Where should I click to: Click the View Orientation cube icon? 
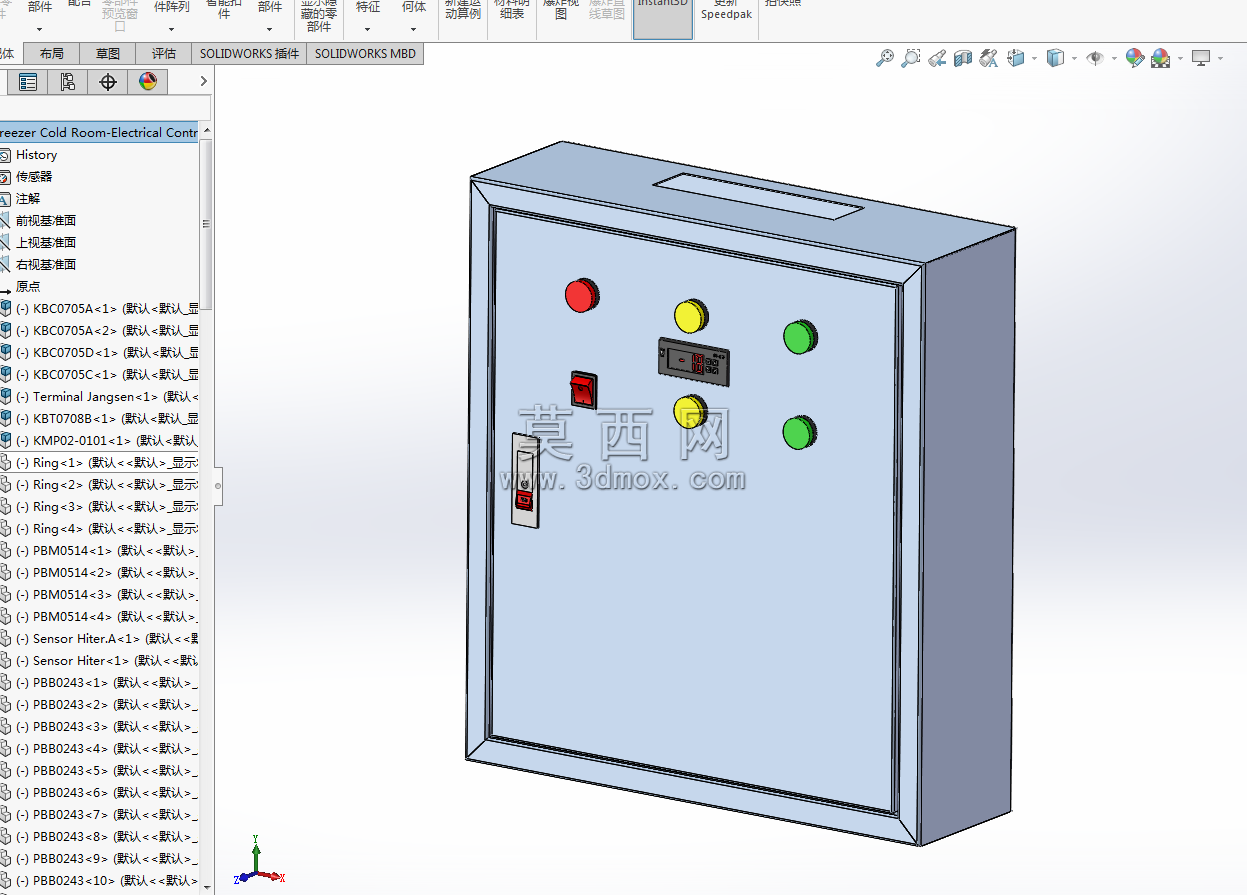click(x=1016, y=58)
